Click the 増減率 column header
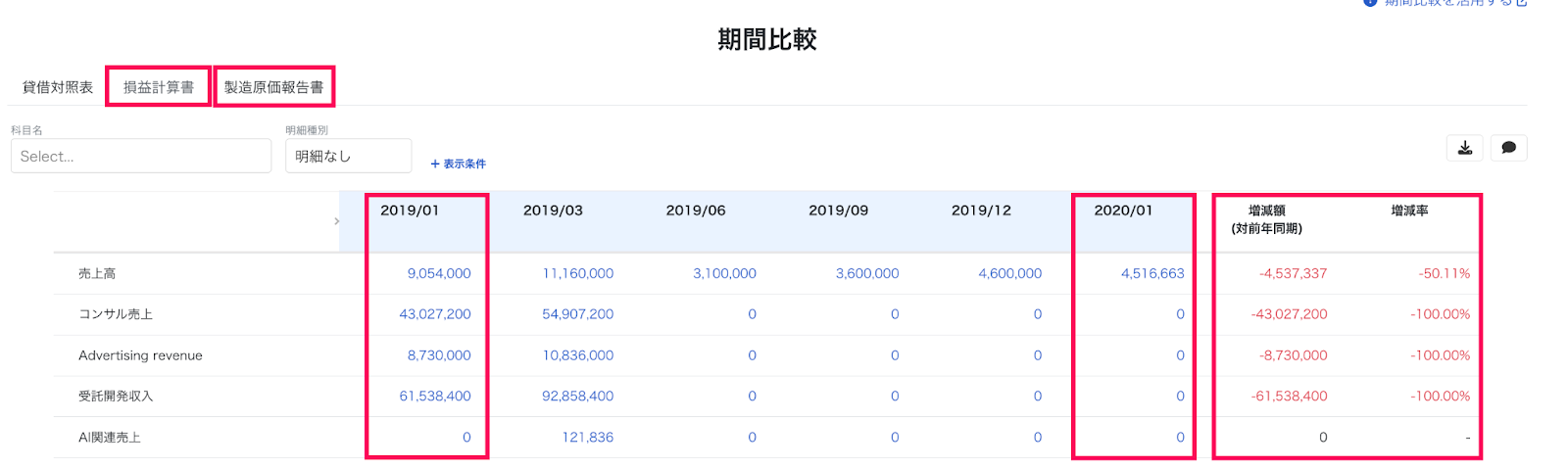The width and height of the screenshot is (1568, 469). (1409, 211)
